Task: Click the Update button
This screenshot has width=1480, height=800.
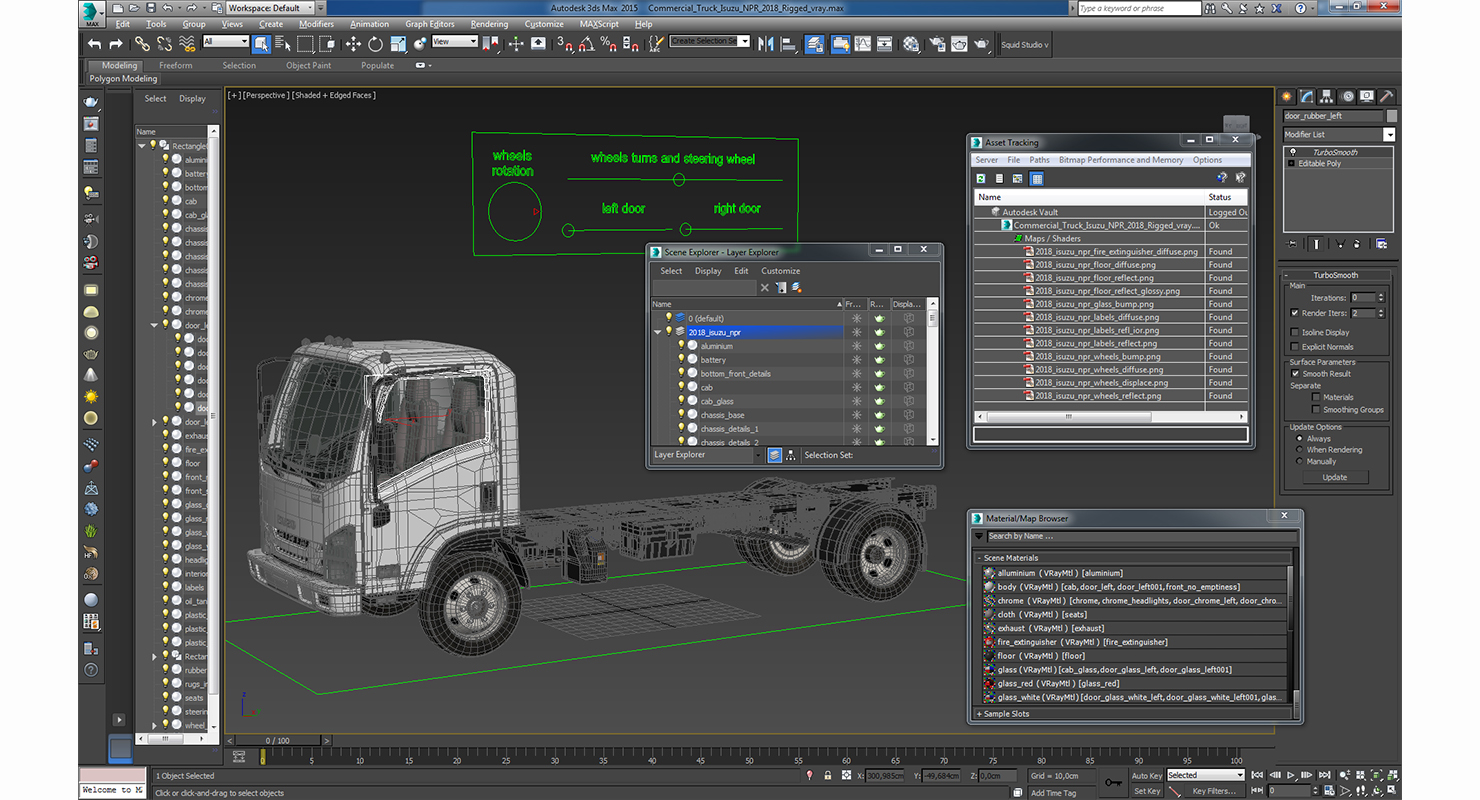Action: click(x=1335, y=477)
